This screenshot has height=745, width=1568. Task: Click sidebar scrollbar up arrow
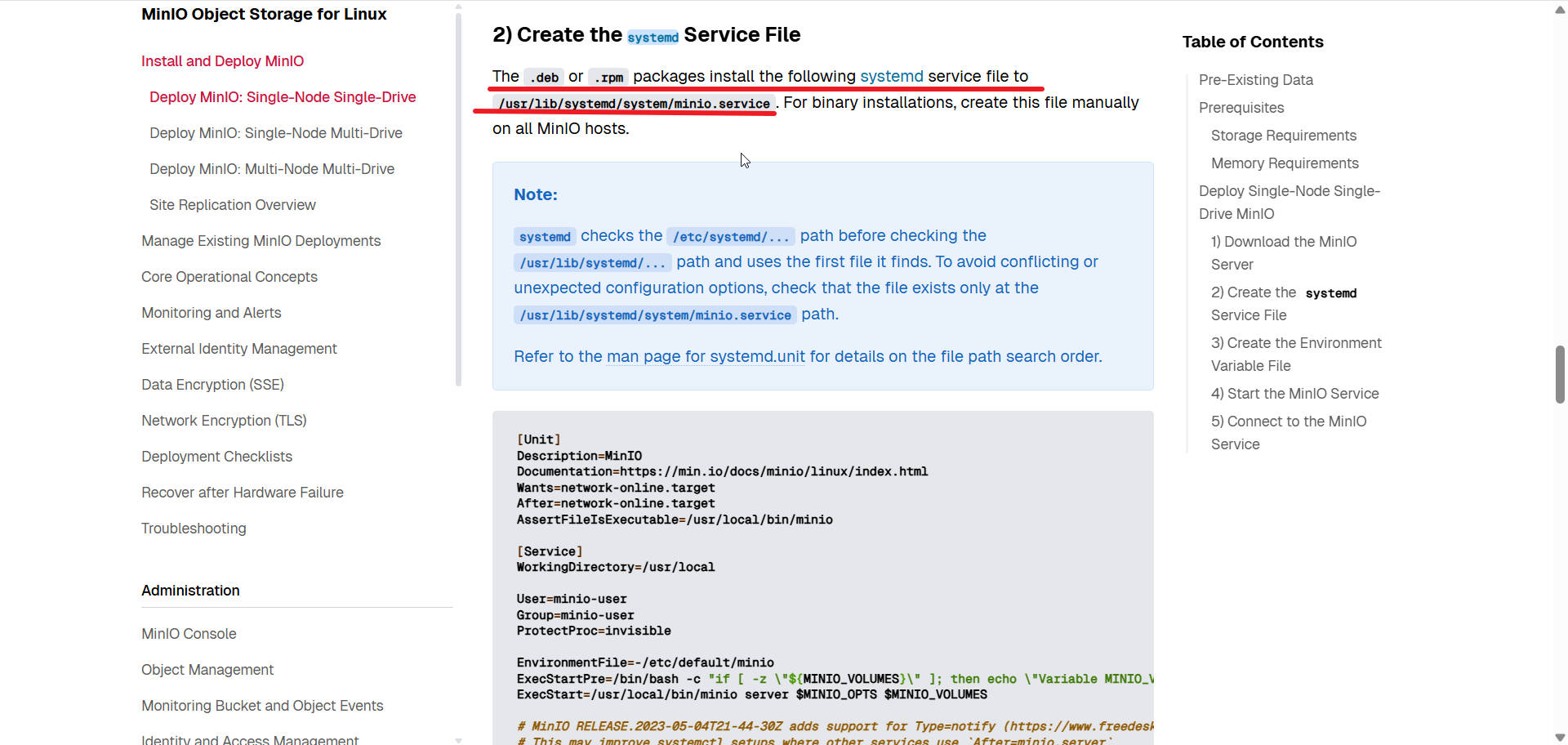point(458,7)
